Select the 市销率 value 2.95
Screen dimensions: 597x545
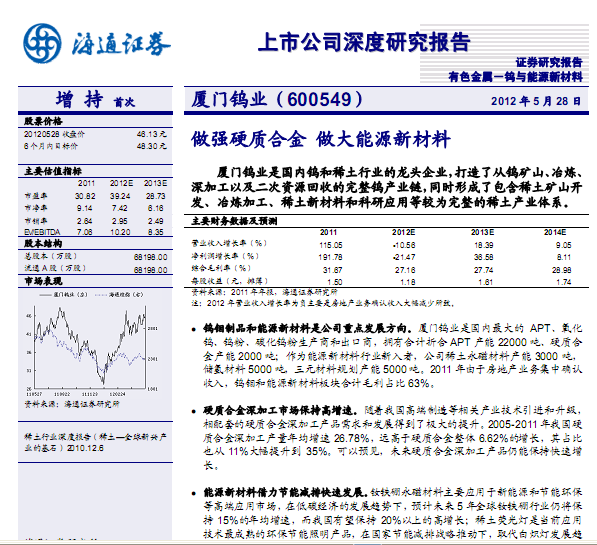pos(120,221)
